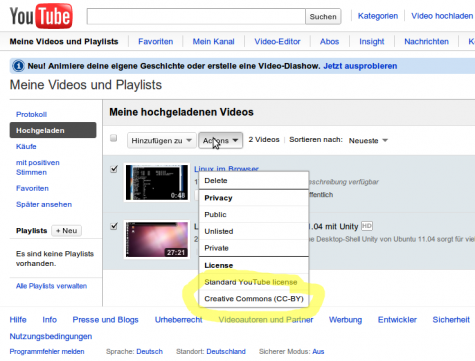The width and height of the screenshot is (475, 361).
Task: Click the HD badge next to Unity video
Action: coord(367,226)
